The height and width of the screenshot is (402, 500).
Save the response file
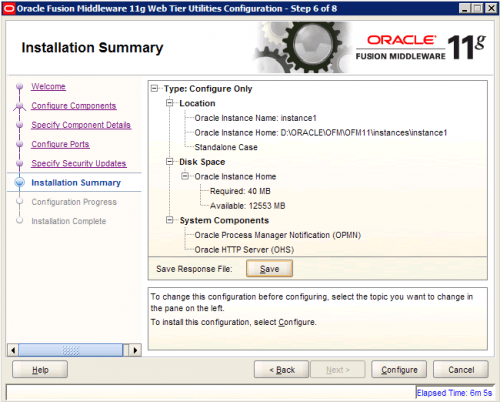(x=269, y=269)
